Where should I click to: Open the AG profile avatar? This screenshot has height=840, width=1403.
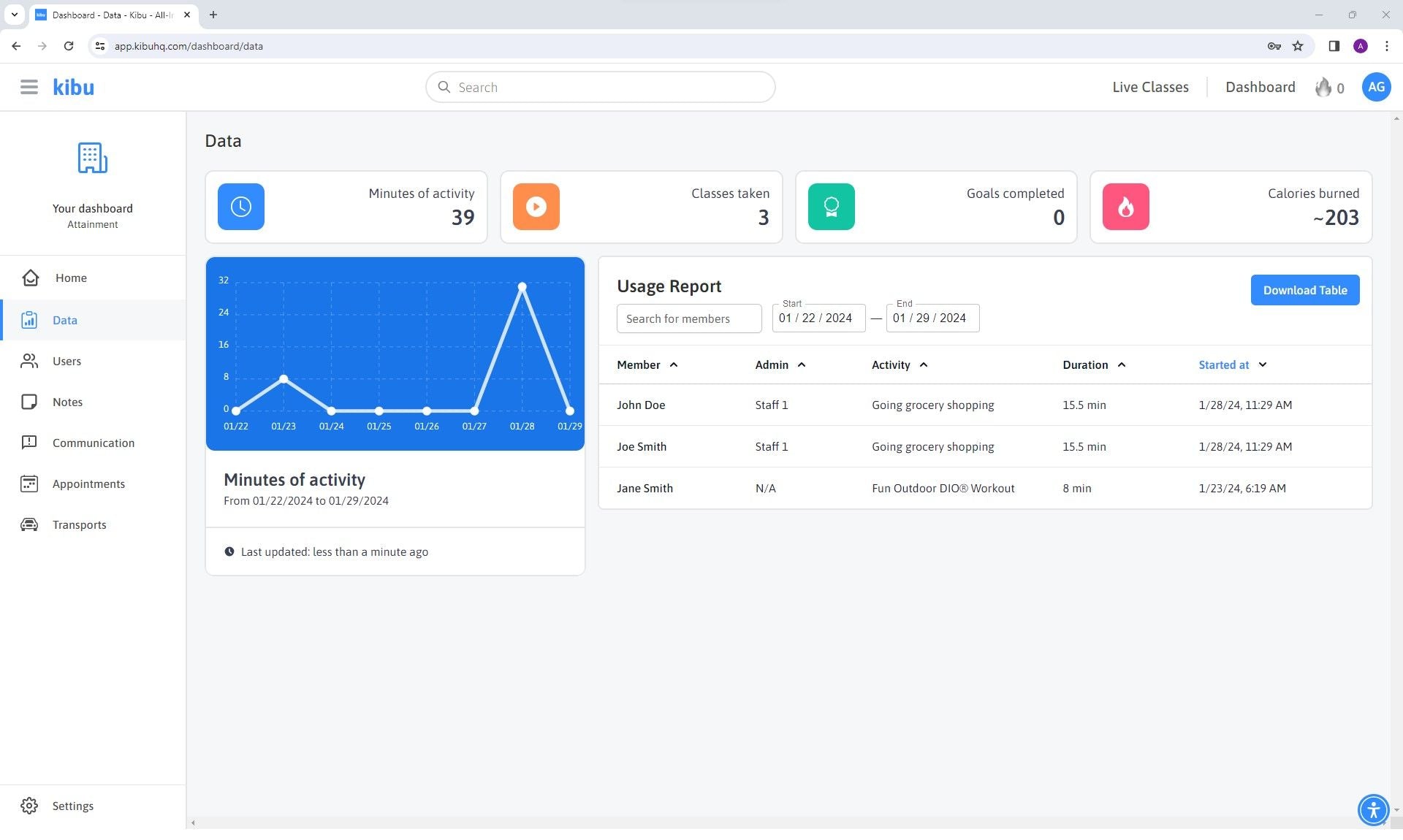pos(1375,87)
